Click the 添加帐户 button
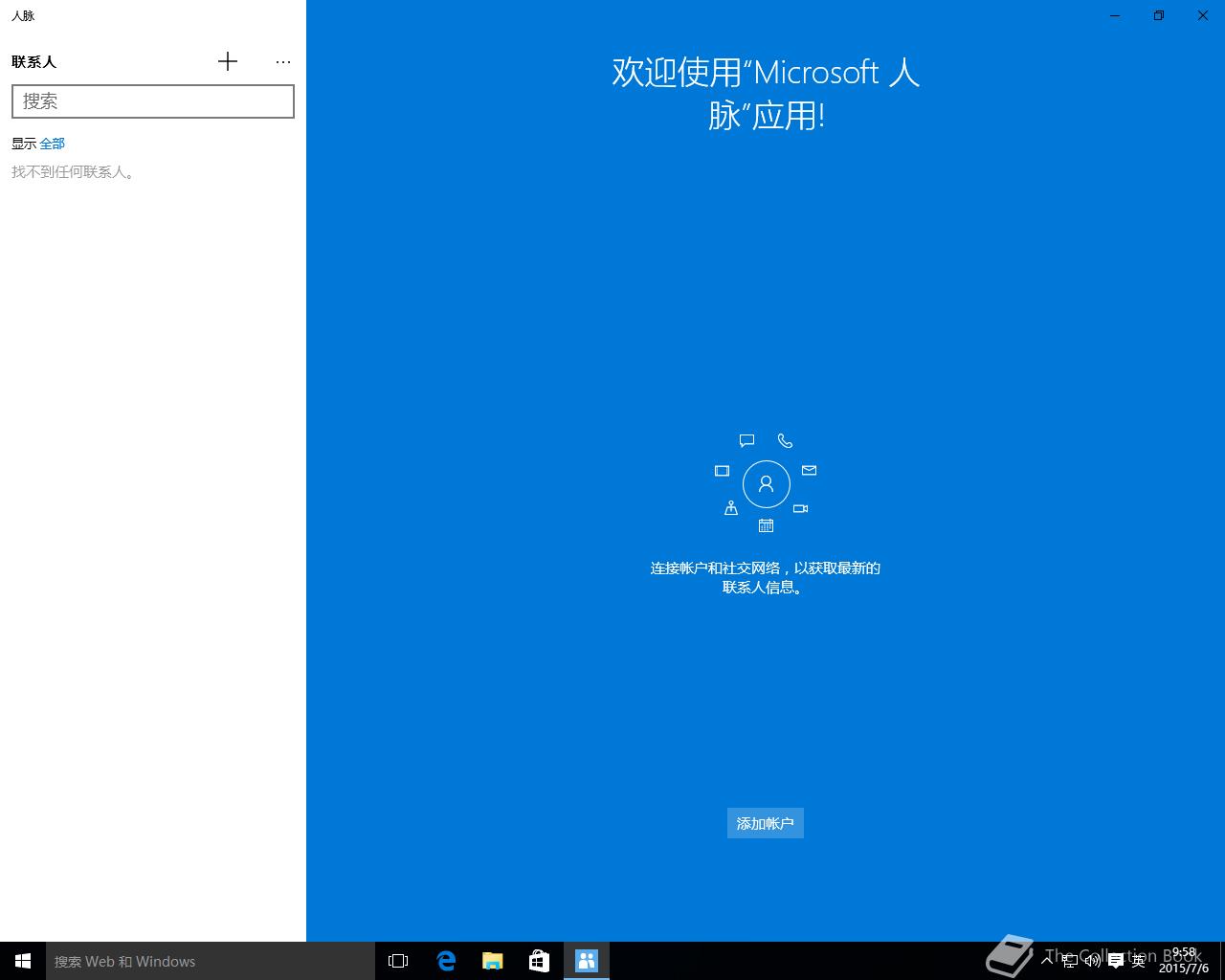The height and width of the screenshot is (980, 1225). click(x=766, y=823)
